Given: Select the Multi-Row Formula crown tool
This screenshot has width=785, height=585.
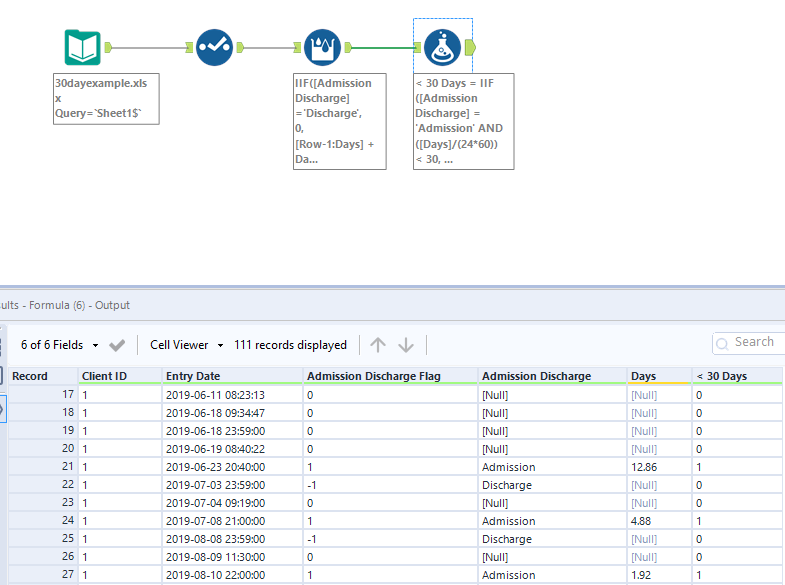Looking at the screenshot, I should click(323, 47).
